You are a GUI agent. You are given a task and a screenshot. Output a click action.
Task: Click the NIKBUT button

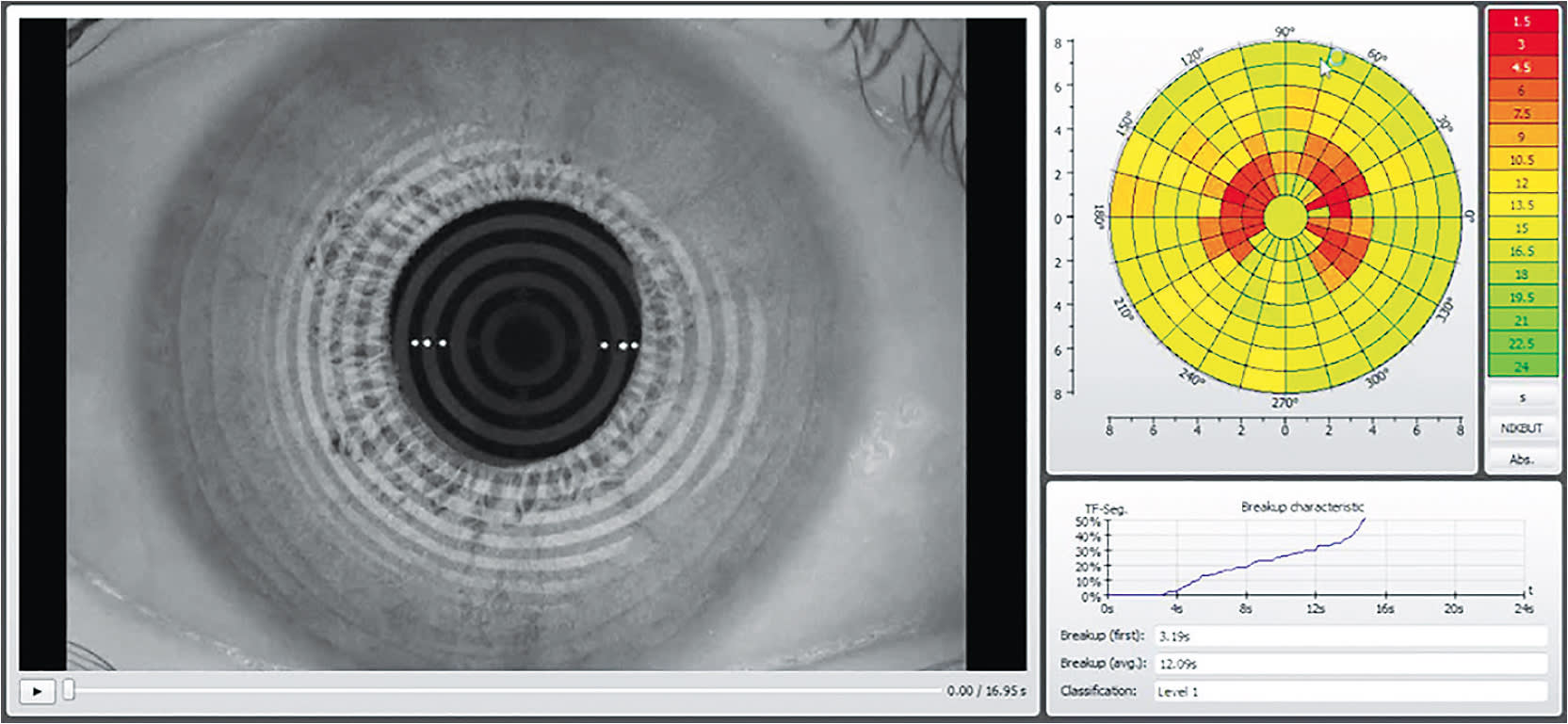1522,428
